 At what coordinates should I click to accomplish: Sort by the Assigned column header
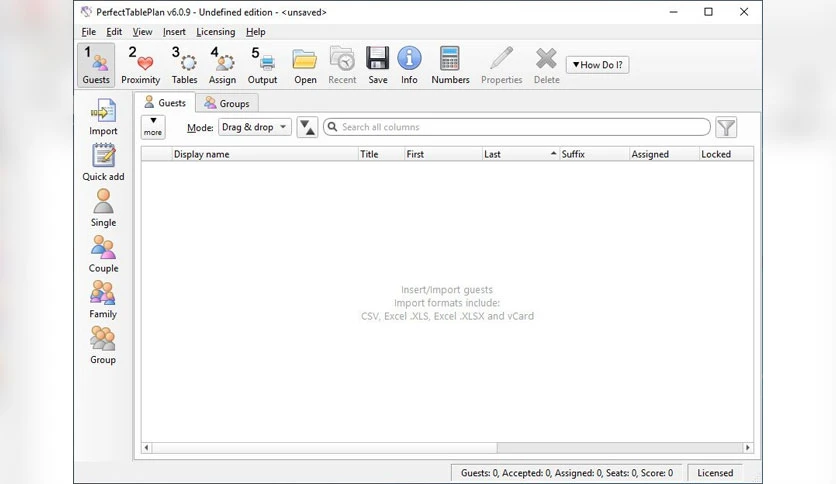coord(664,154)
